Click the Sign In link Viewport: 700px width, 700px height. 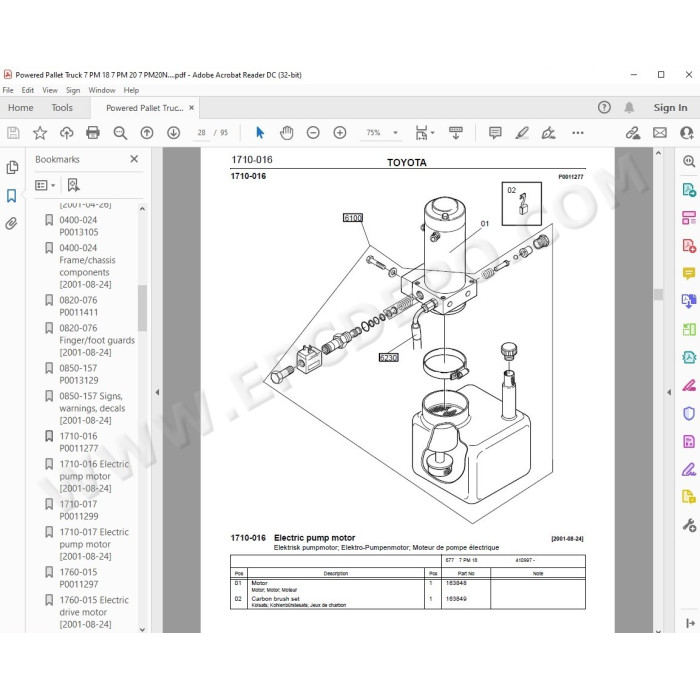(670, 108)
